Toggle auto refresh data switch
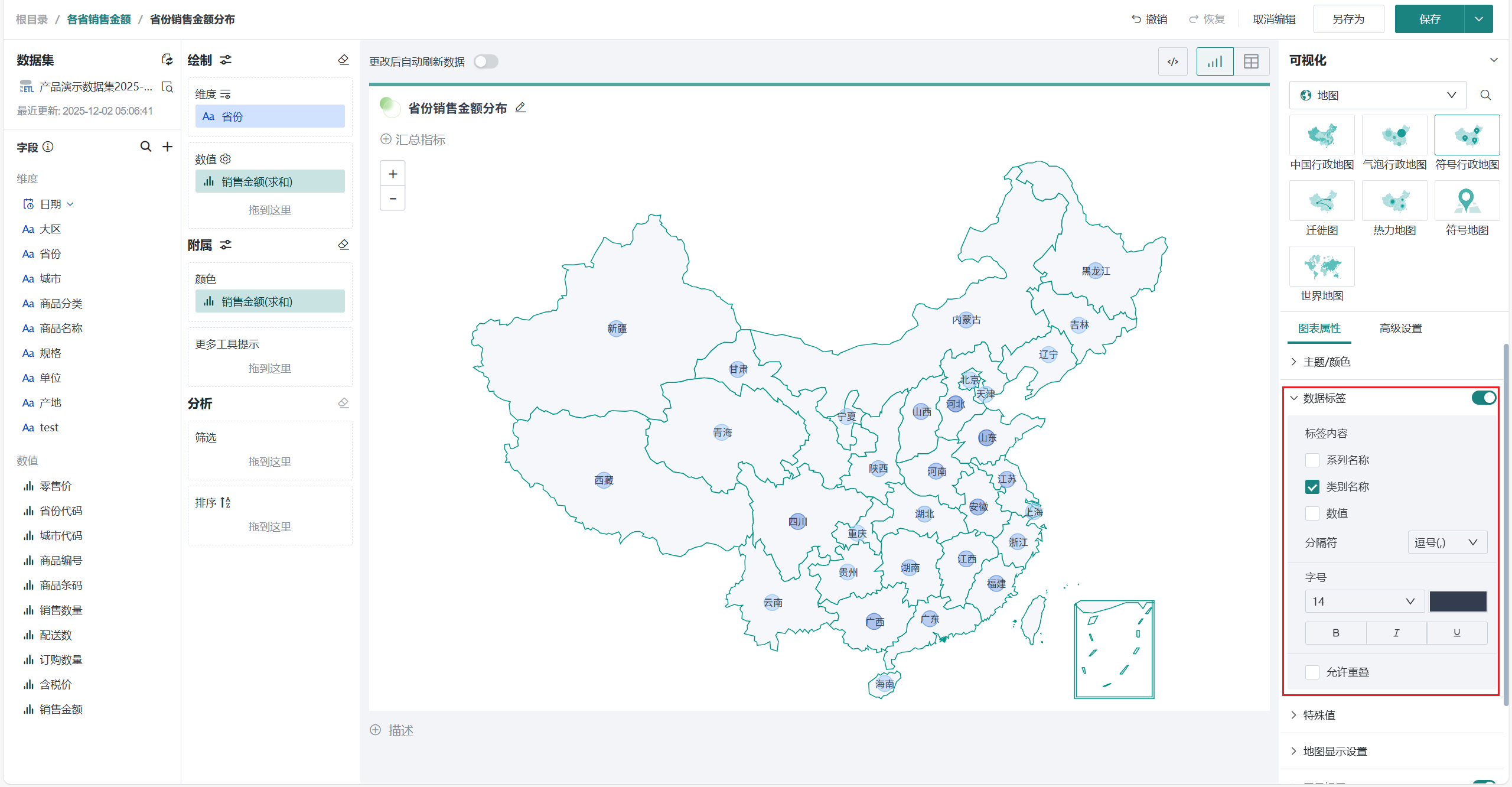Screen dimensions: 1512x787 [485, 61]
